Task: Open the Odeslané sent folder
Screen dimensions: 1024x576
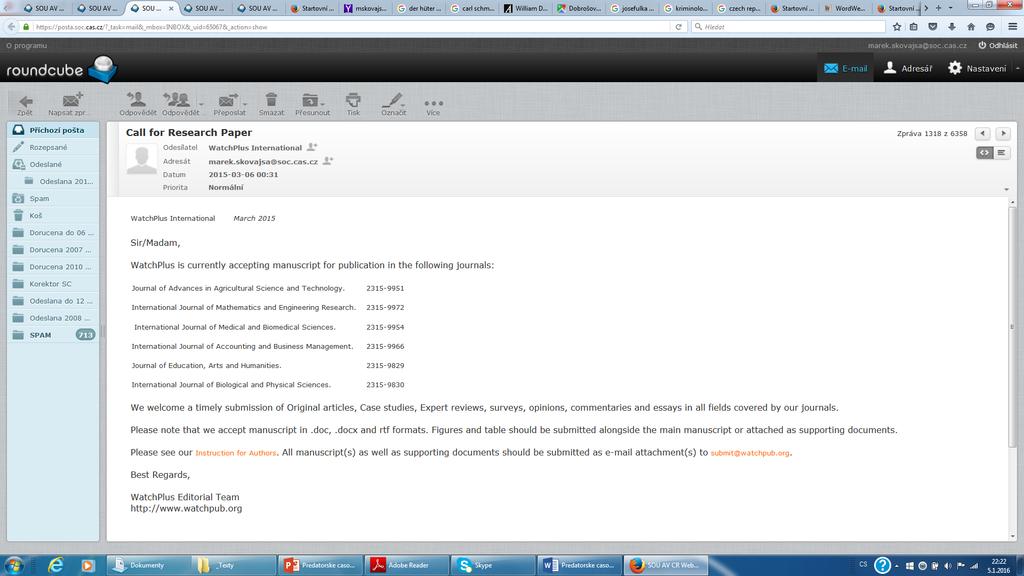Action: coord(53,164)
